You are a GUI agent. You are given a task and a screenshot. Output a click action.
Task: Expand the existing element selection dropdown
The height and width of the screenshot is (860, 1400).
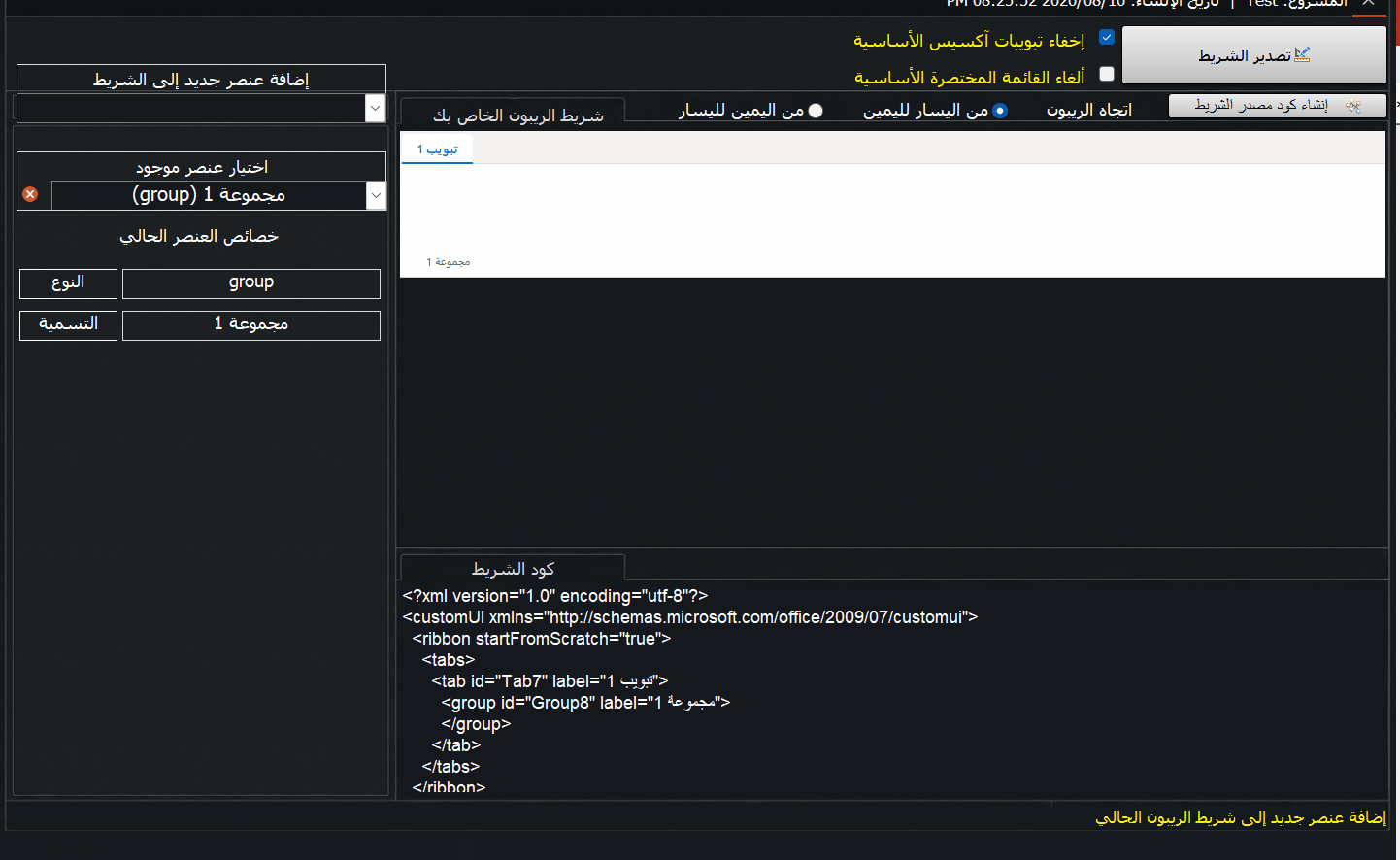(x=376, y=195)
